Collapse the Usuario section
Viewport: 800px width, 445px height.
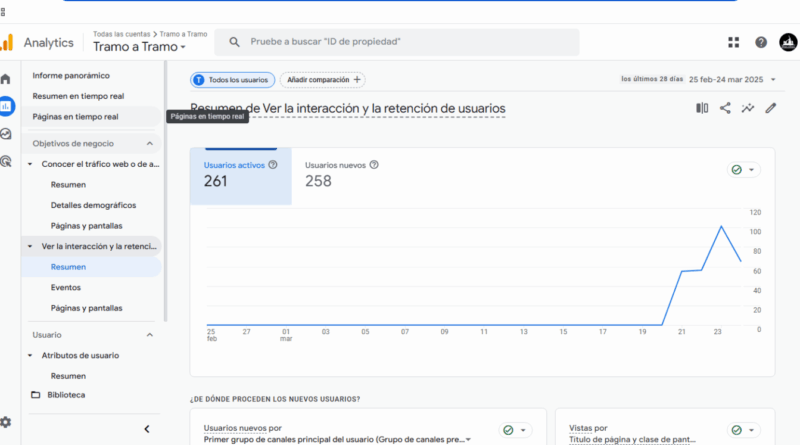click(149, 335)
